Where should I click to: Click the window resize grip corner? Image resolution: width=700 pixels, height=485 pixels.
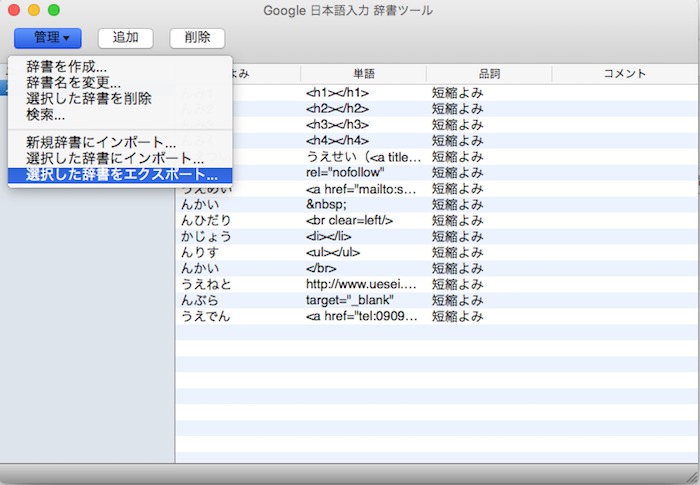692,477
